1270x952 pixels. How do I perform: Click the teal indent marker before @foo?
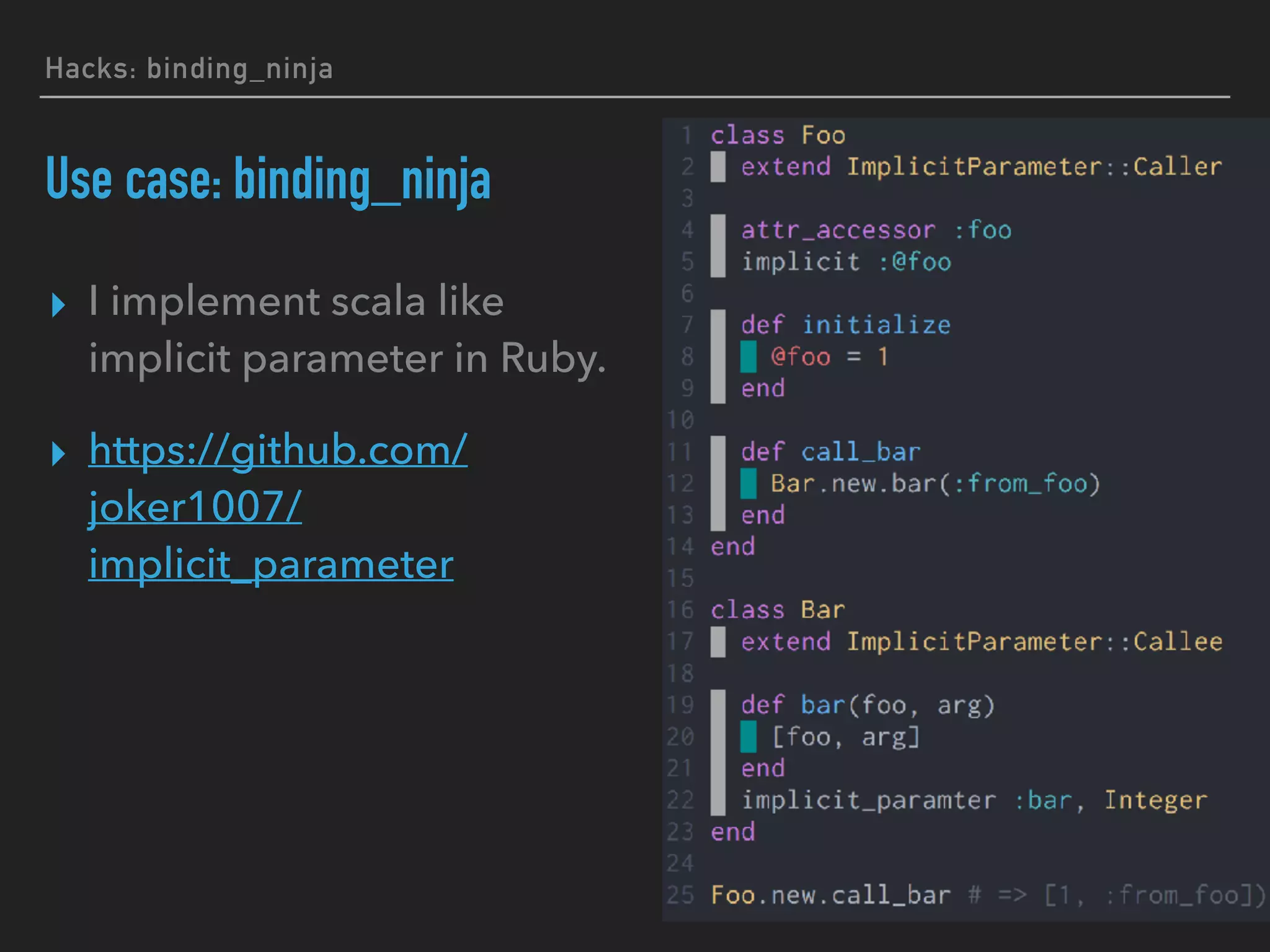[748, 356]
